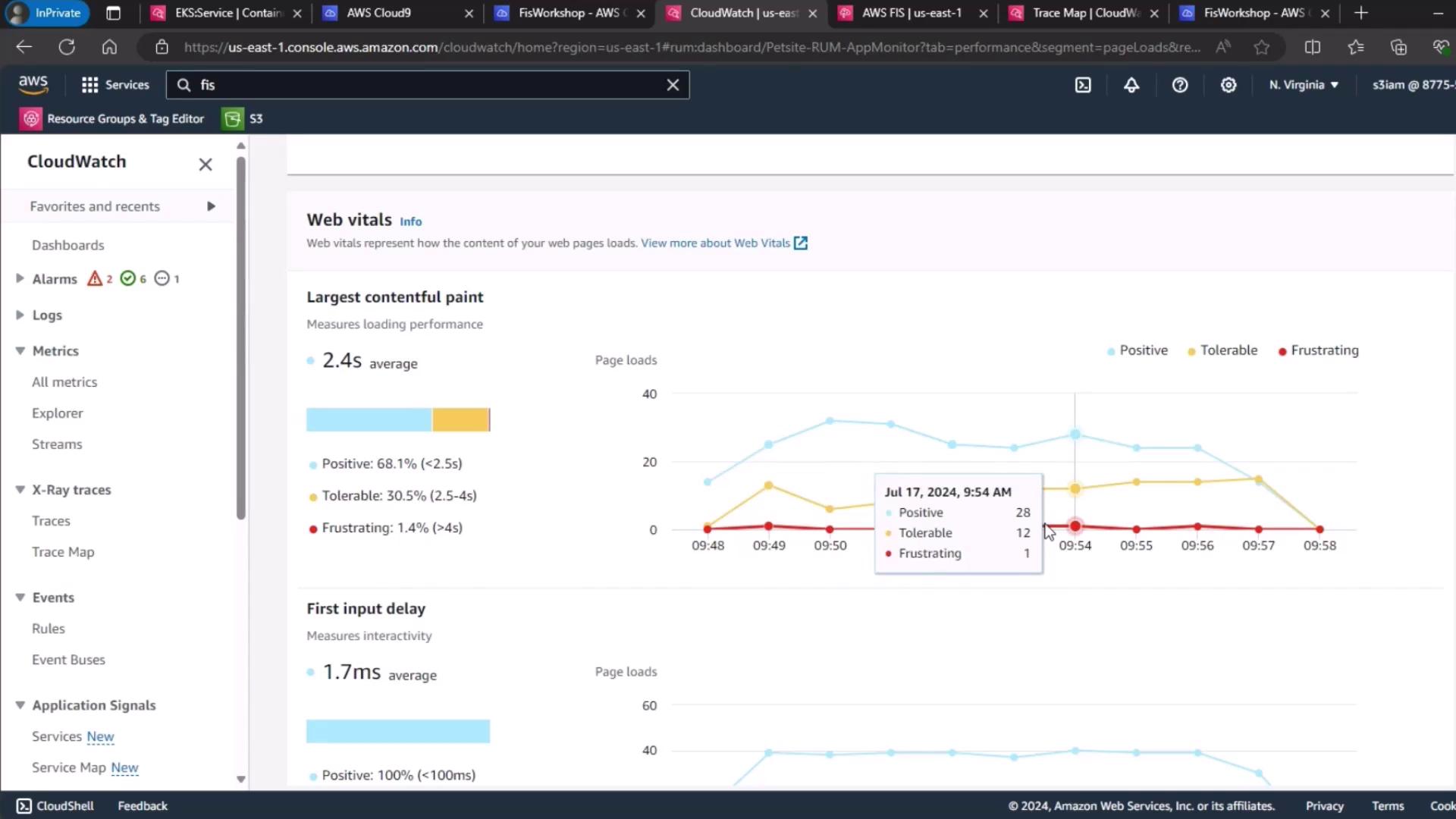Open the S3 service shortcut icon

click(232, 118)
